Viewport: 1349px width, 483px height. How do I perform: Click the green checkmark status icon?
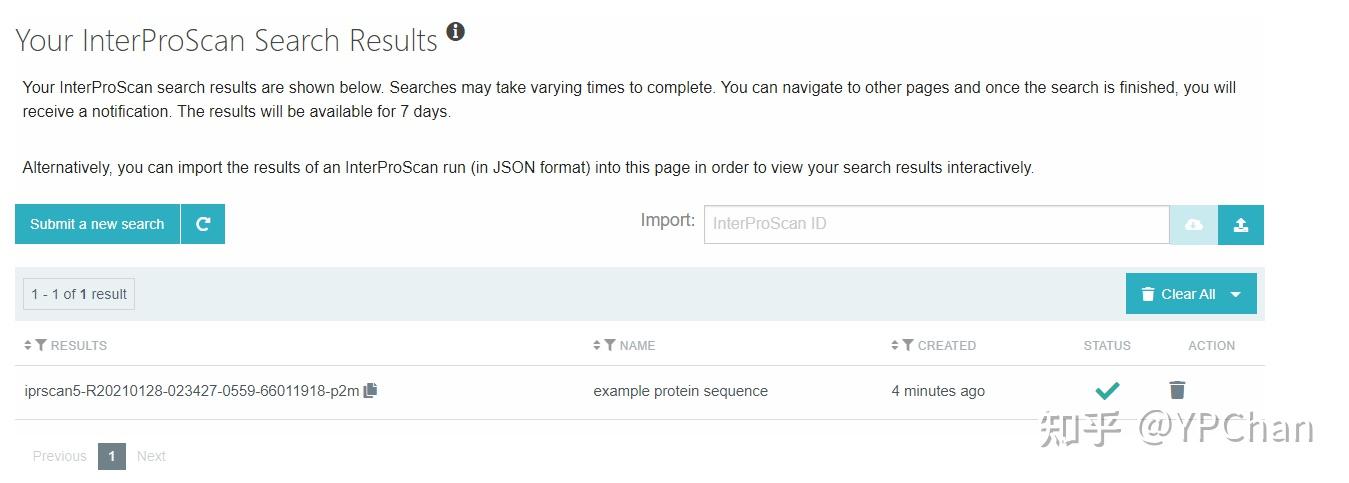click(x=1107, y=390)
